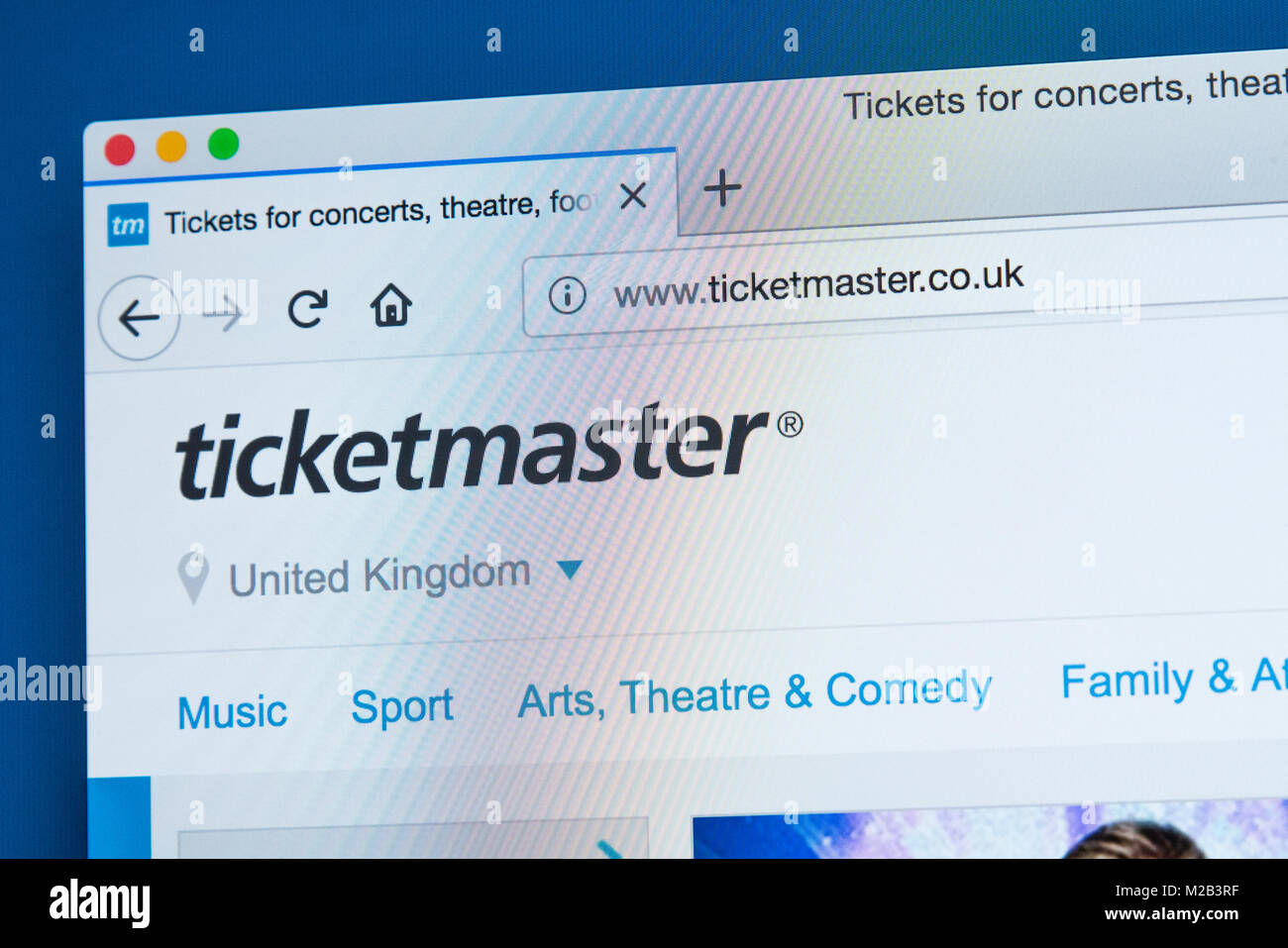Open the United Kingdom region selector
The image size is (1288, 948).
coord(379,577)
